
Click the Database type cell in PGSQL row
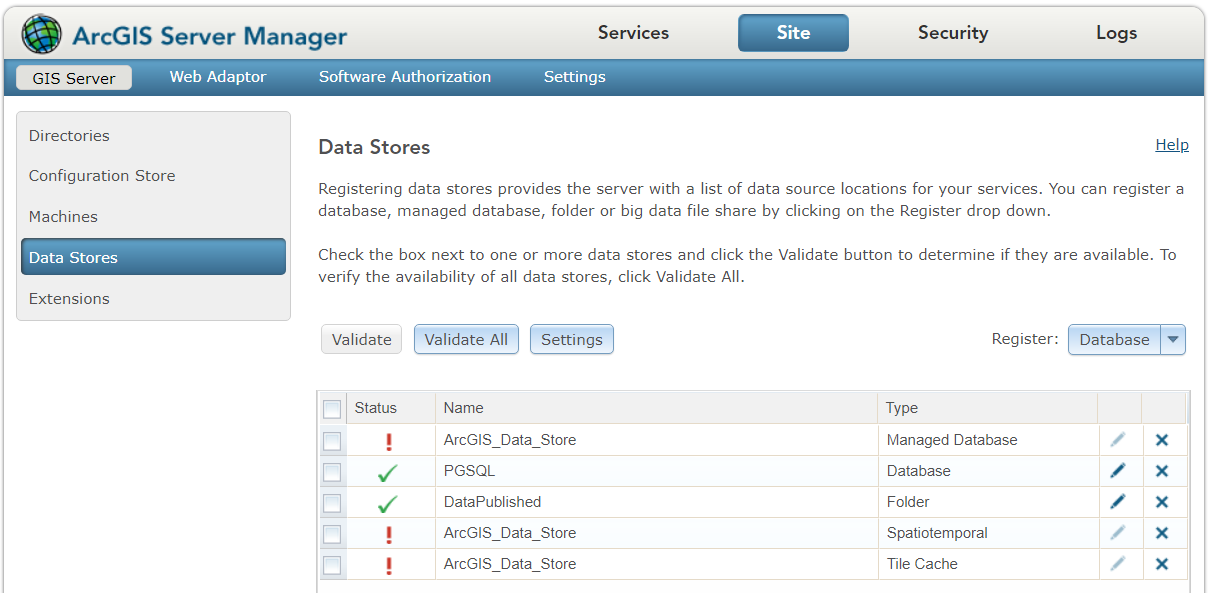(988, 471)
